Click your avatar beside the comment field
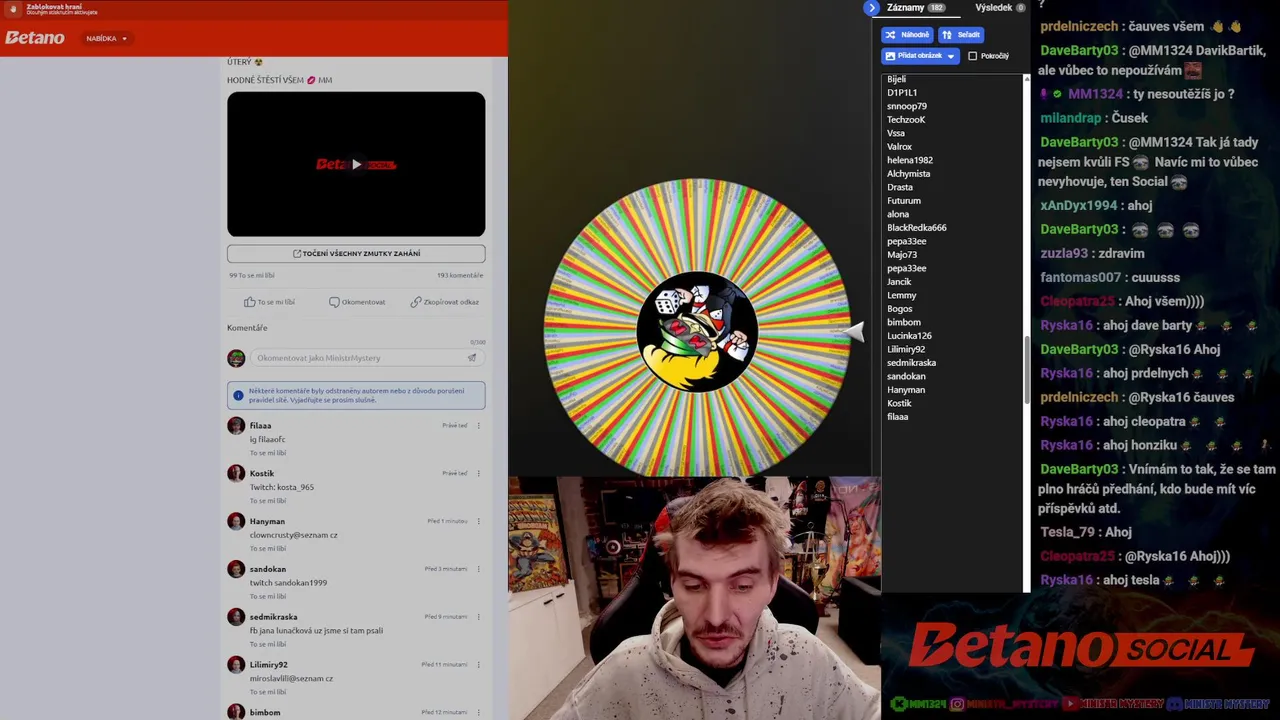This screenshot has width=1280, height=720. pos(236,358)
